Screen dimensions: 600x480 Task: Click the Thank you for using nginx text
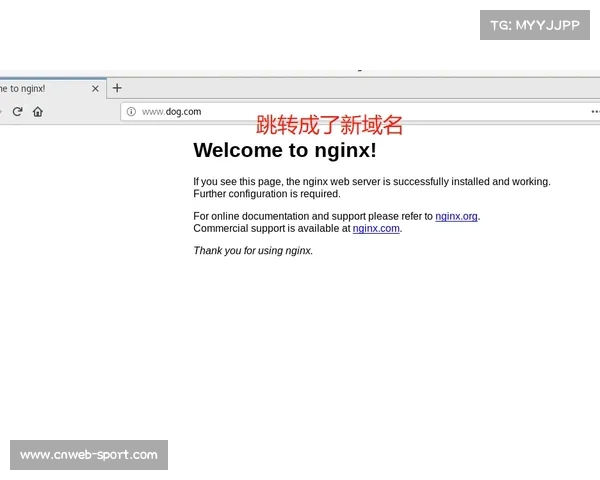[253, 251]
